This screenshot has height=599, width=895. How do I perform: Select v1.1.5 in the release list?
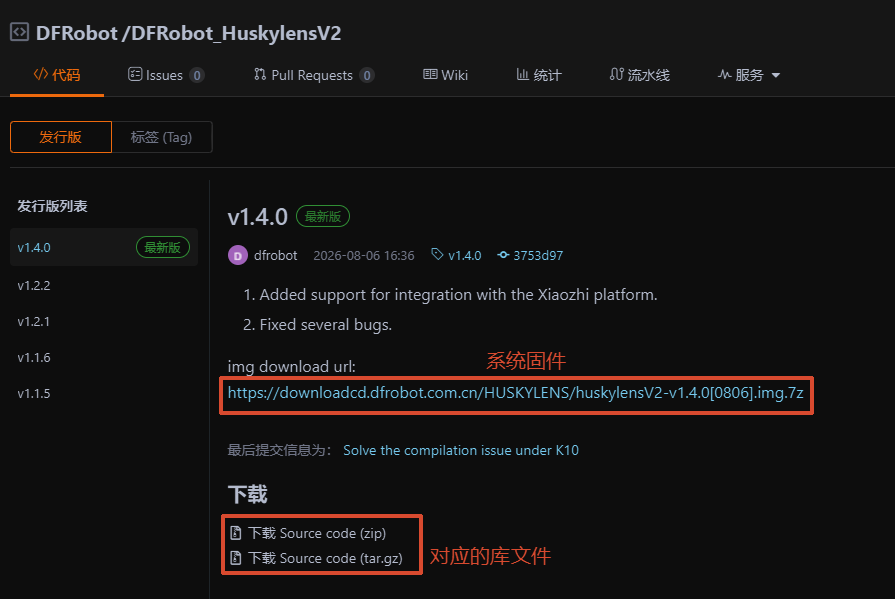pos(34,393)
